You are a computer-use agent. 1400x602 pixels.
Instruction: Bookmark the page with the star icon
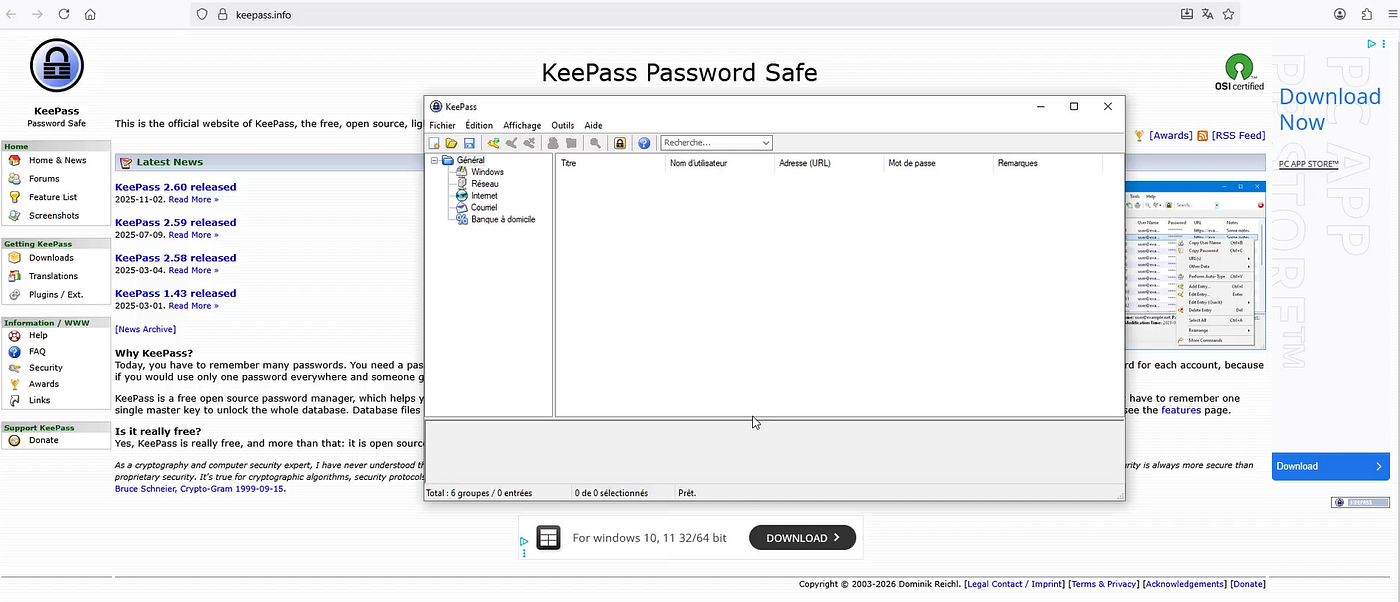(x=1228, y=14)
